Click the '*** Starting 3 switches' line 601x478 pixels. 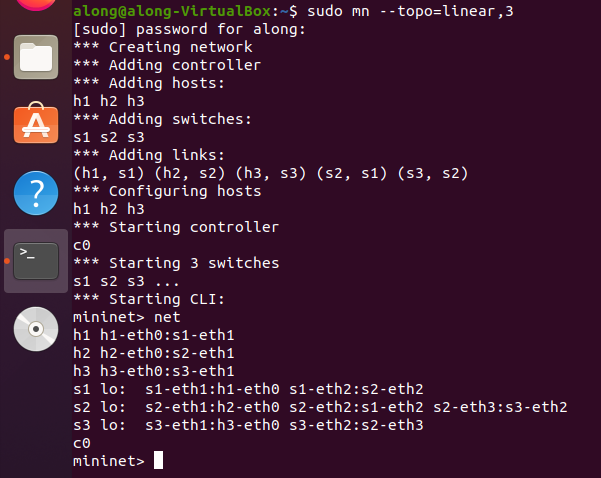[x=176, y=263]
